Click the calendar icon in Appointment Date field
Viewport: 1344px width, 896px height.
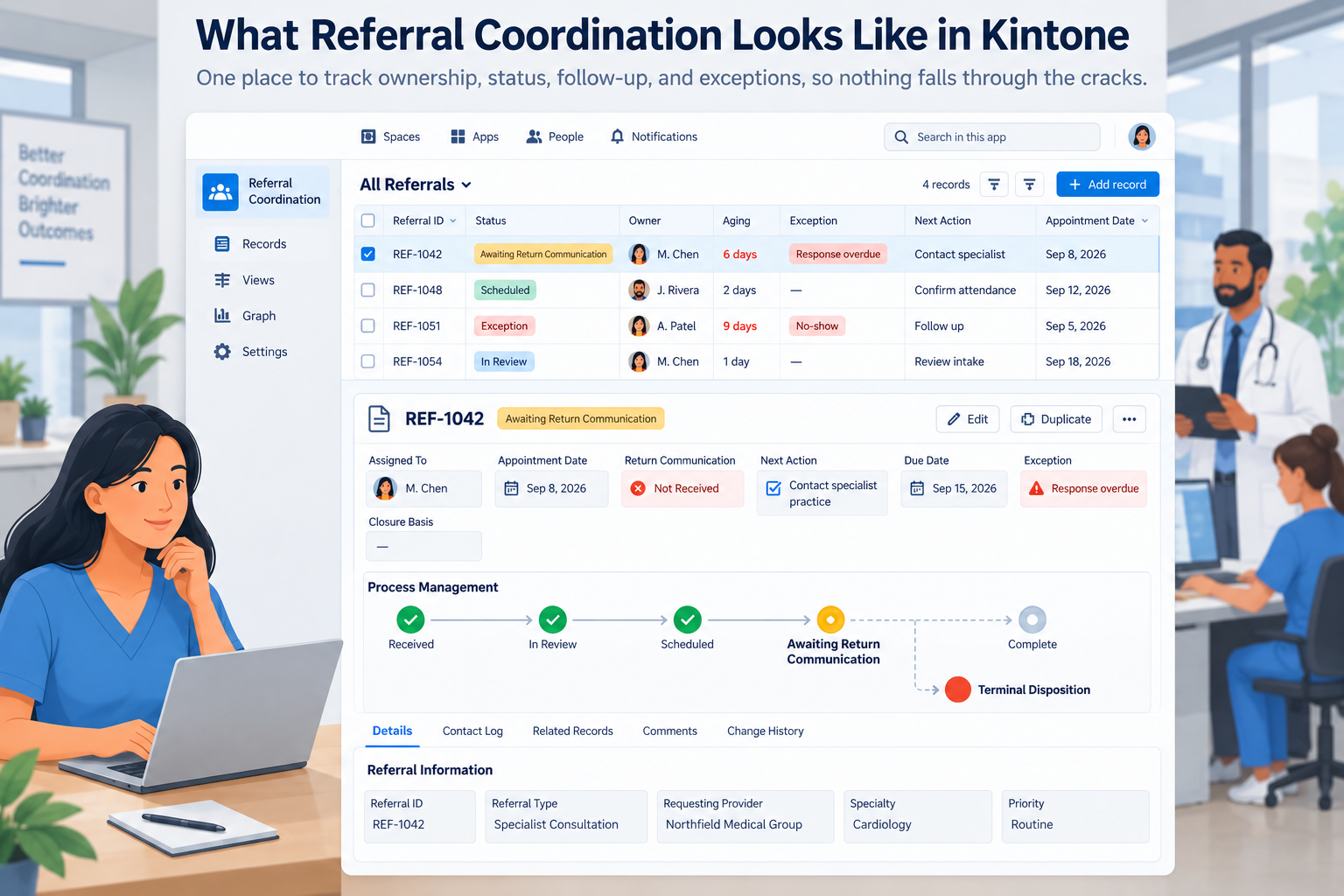[x=511, y=488]
